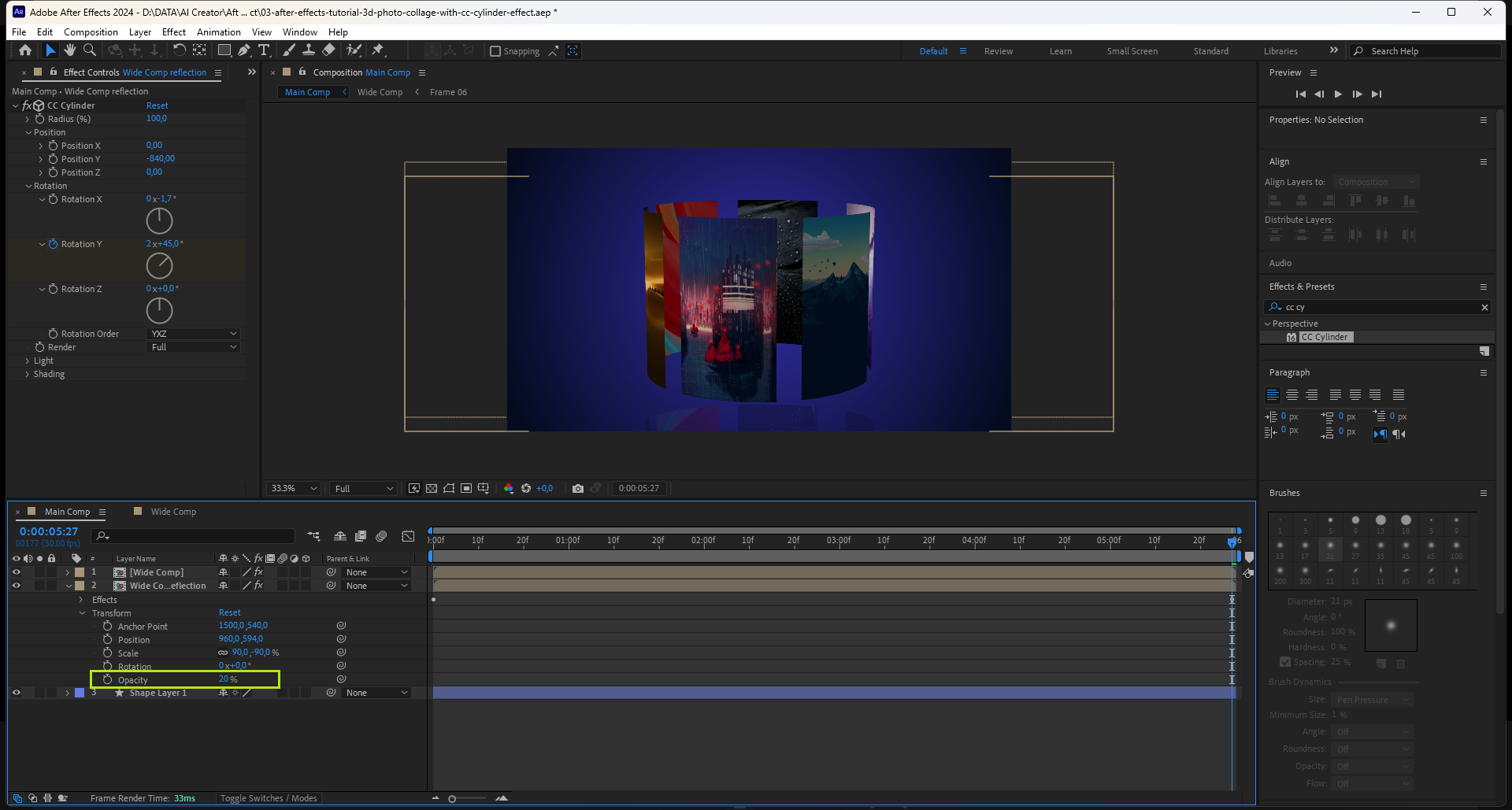Enable the Snapping checkbox
Screen dimensions: 1512x810
point(495,51)
